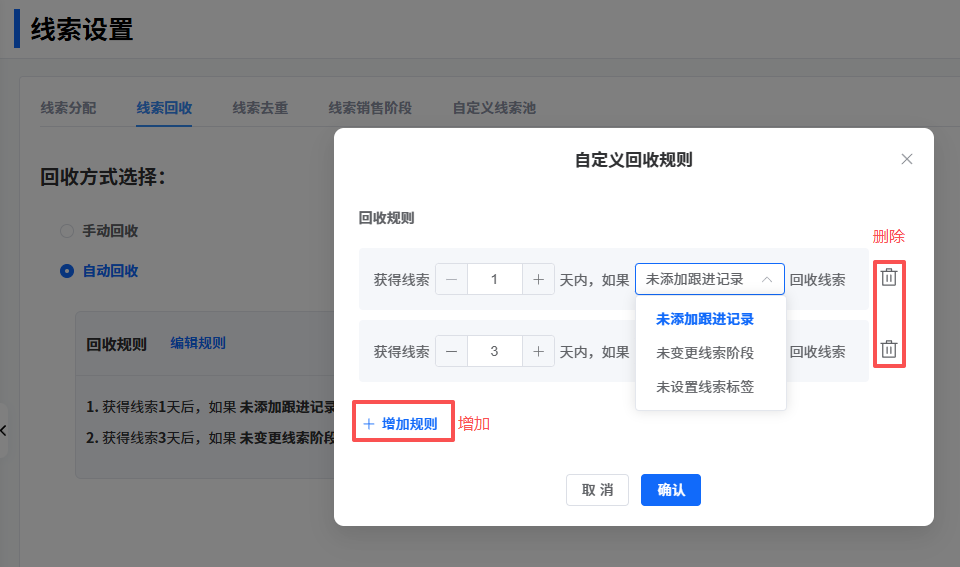This screenshot has height=567, width=960.
Task: Switch to 线索分配 tab
Action: coord(68,108)
